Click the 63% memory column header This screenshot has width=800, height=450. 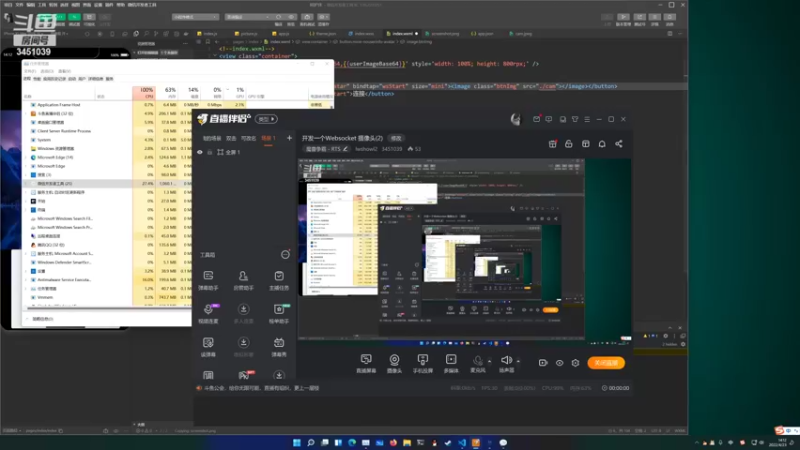[x=166, y=92]
